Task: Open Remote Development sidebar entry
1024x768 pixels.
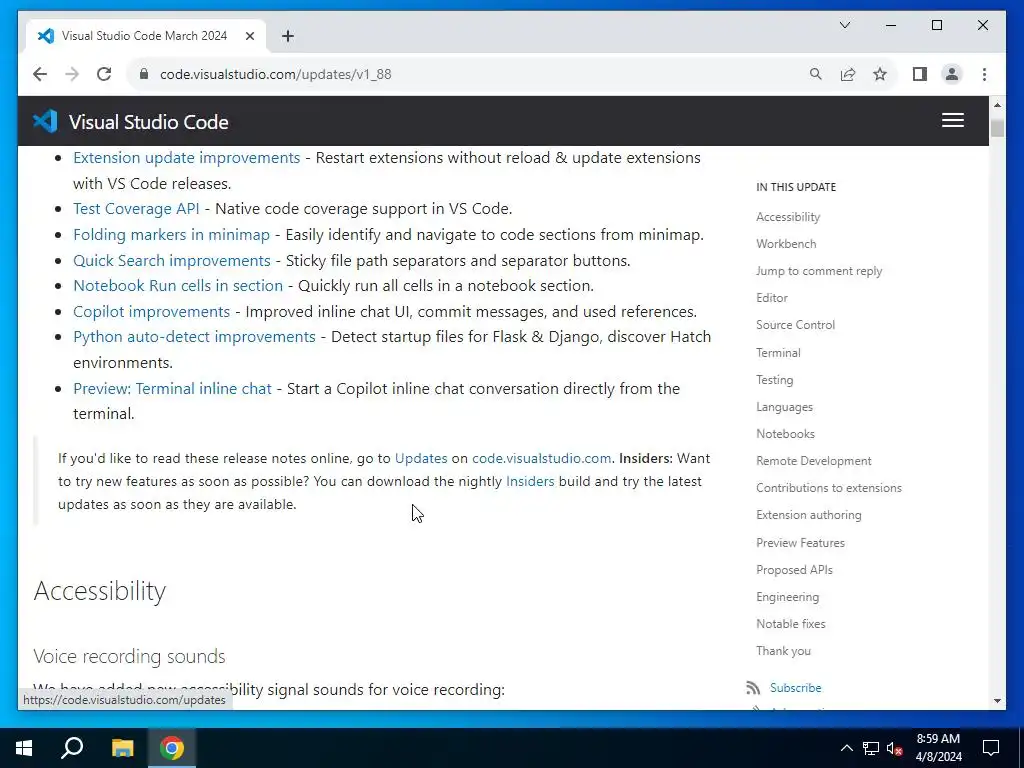Action: coord(813,461)
